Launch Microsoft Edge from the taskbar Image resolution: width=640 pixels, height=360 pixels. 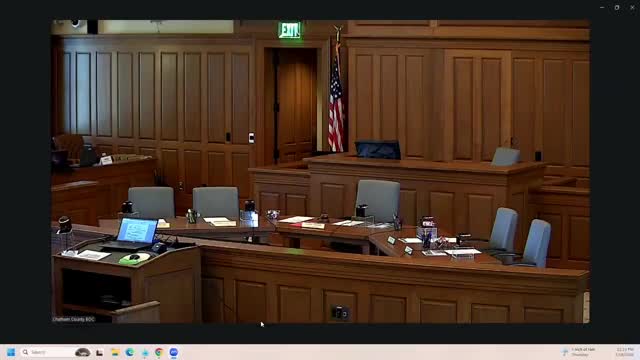coord(130,352)
